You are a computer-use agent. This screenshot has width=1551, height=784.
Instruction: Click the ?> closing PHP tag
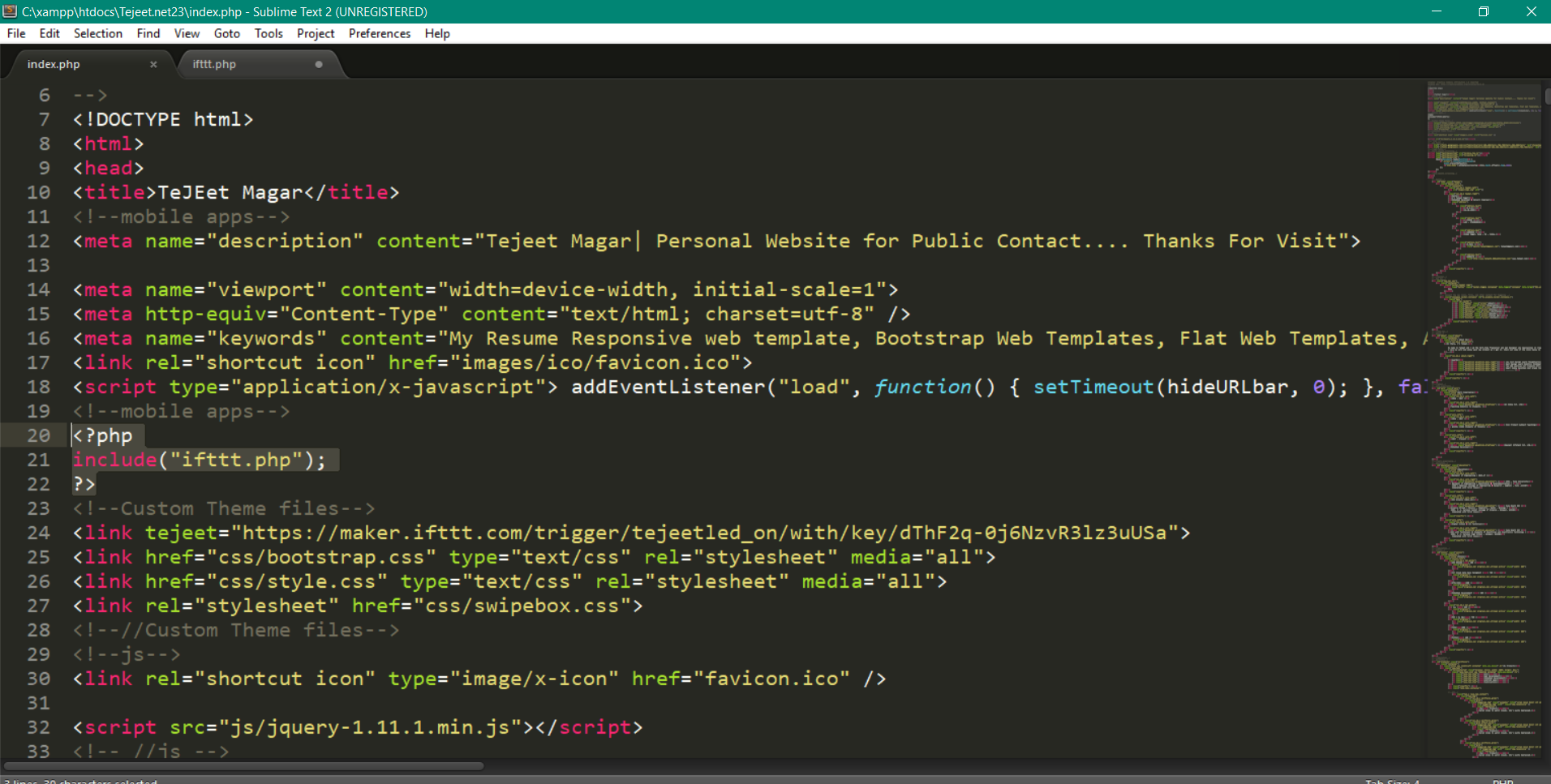84,484
